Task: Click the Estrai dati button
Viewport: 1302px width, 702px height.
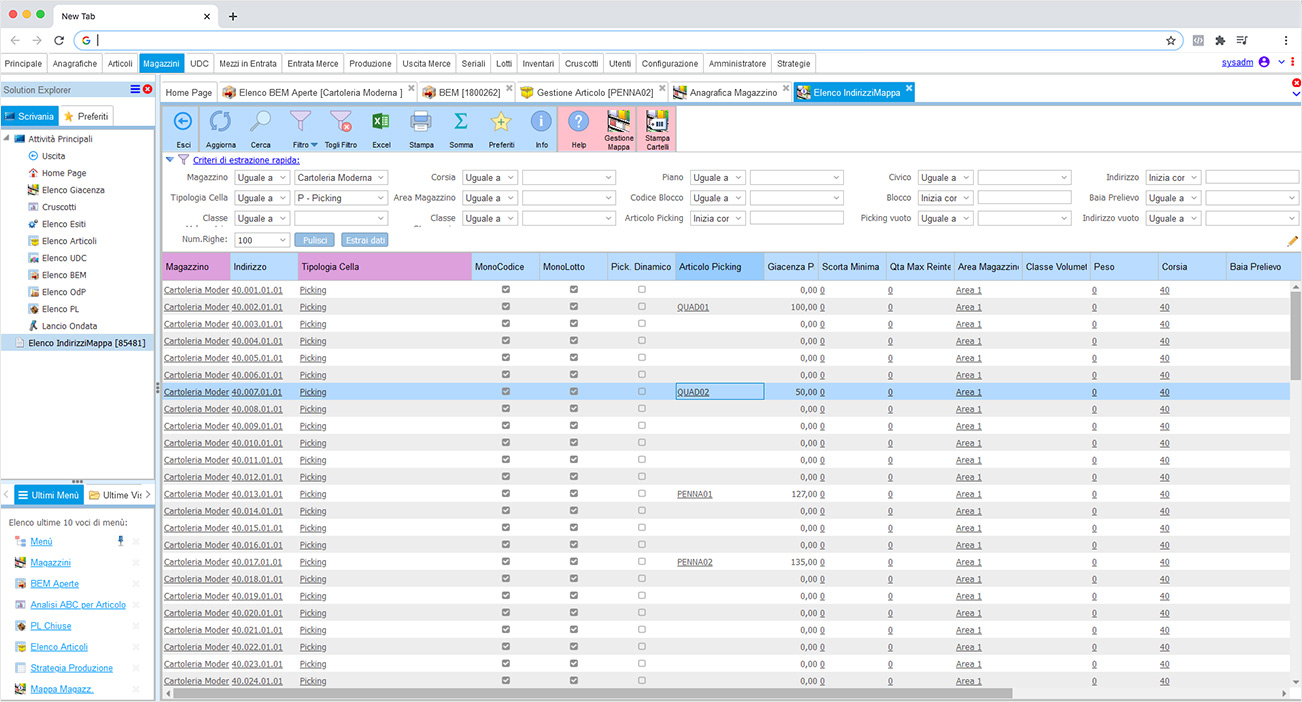Action: coord(365,240)
